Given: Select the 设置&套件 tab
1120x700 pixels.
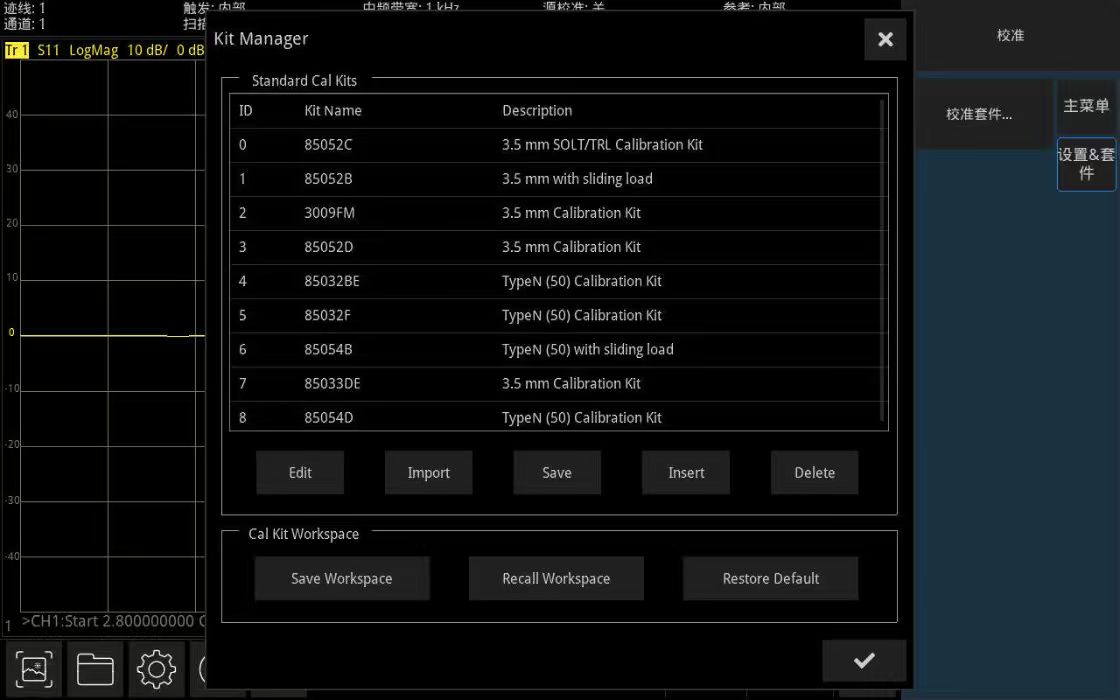Looking at the screenshot, I should tap(1086, 164).
